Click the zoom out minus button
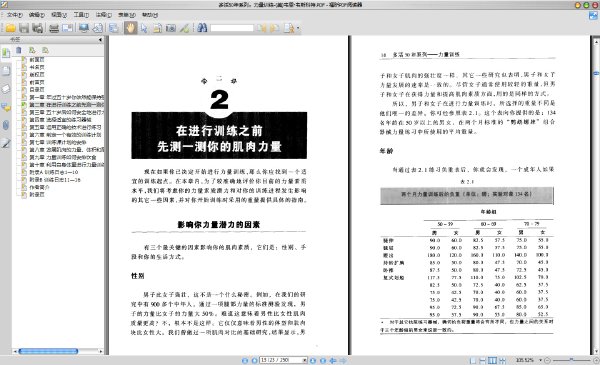The image size is (600, 365). (548, 360)
